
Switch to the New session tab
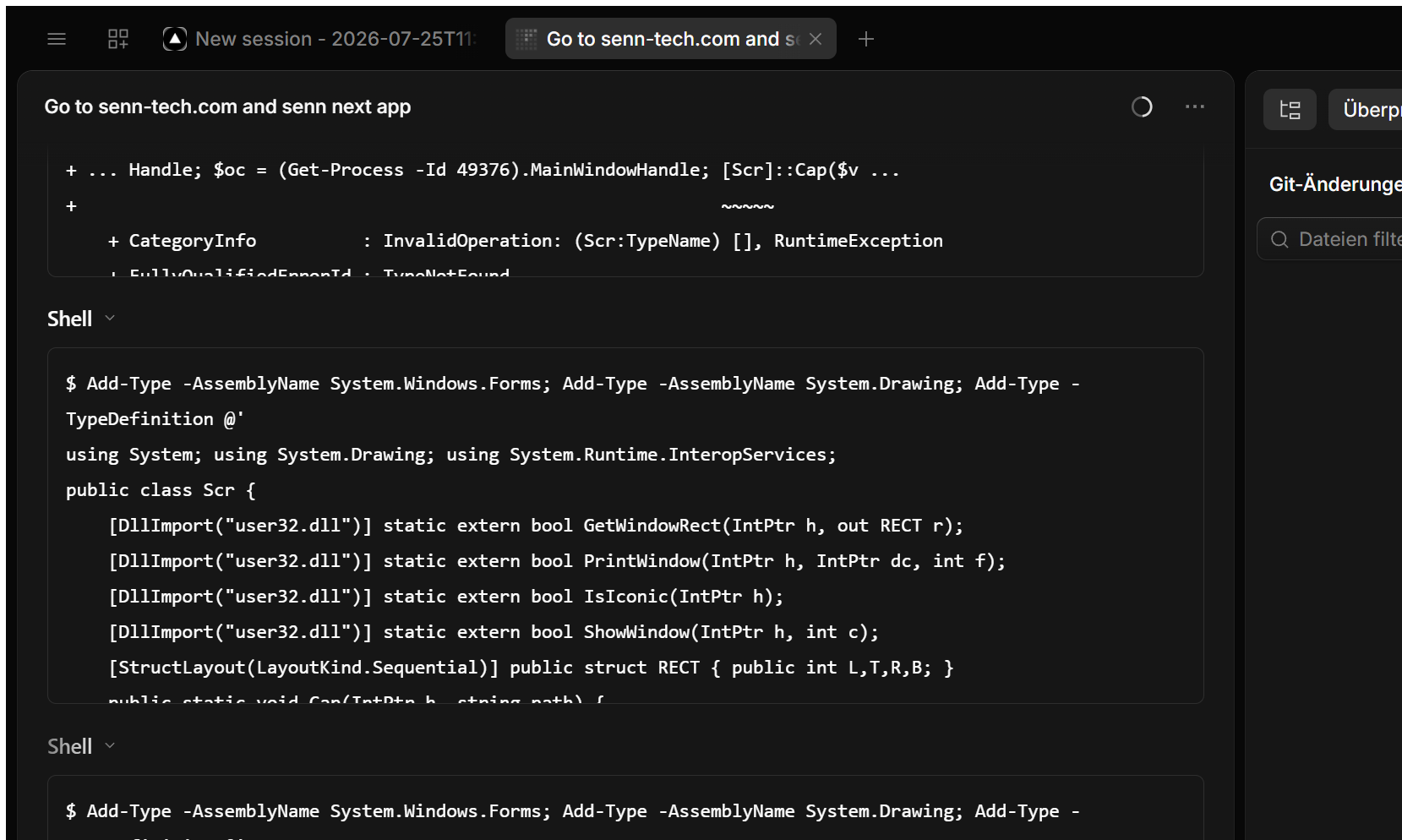pyautogui.click(x=320, y=39)
